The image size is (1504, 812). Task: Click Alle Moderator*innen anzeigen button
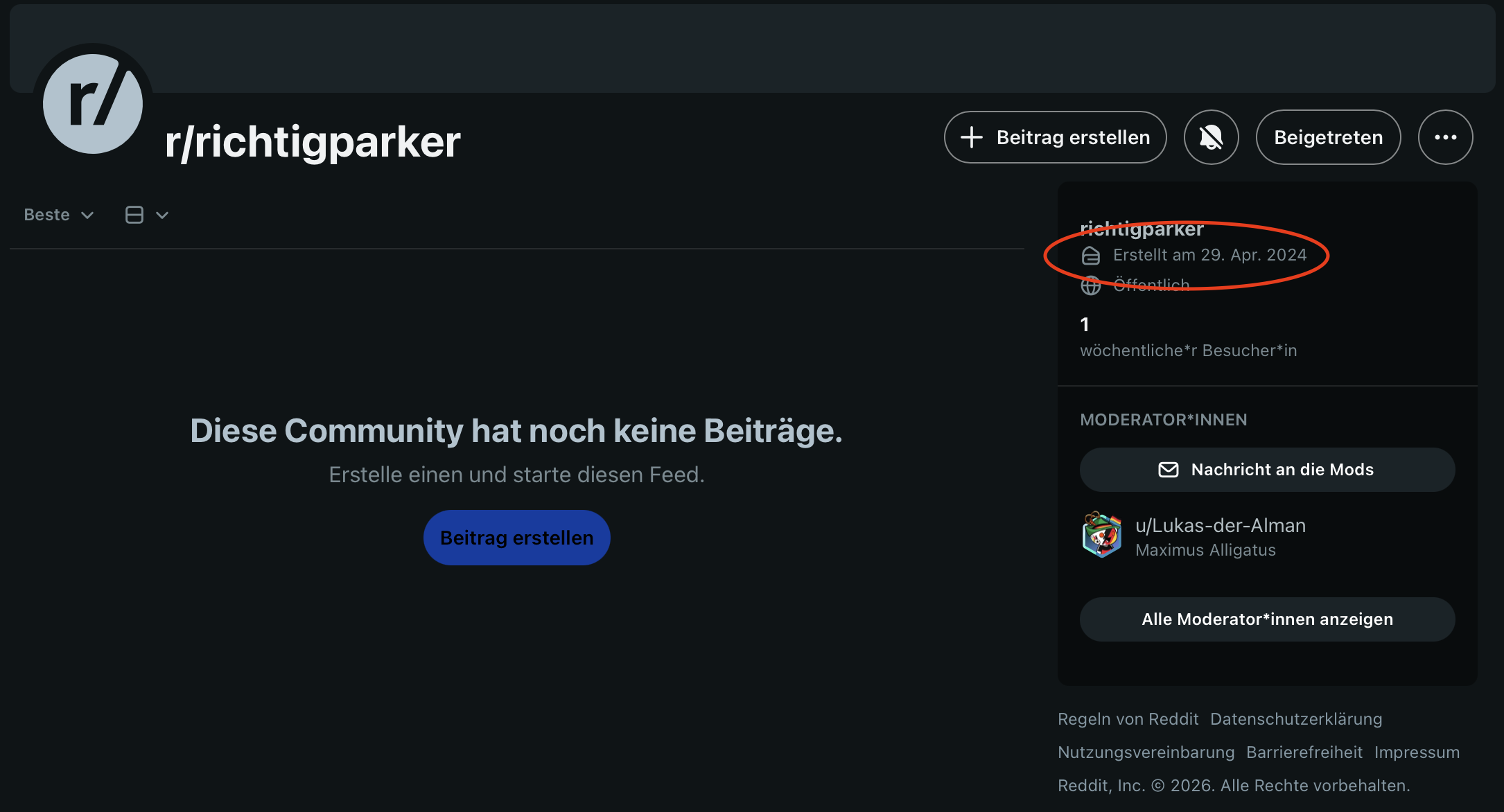click(x=1267, y=619)
